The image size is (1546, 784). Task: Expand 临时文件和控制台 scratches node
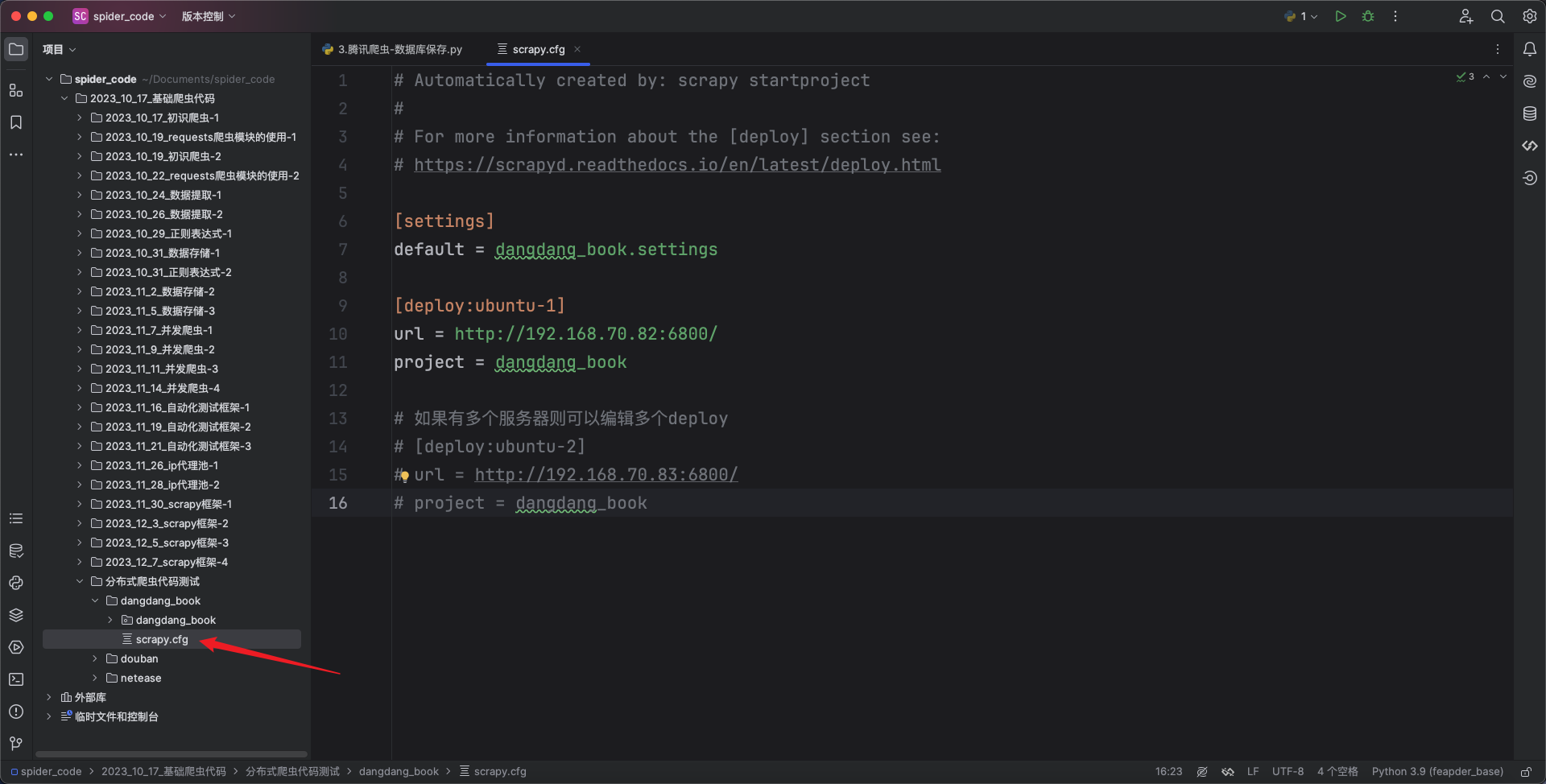point(49,716)
